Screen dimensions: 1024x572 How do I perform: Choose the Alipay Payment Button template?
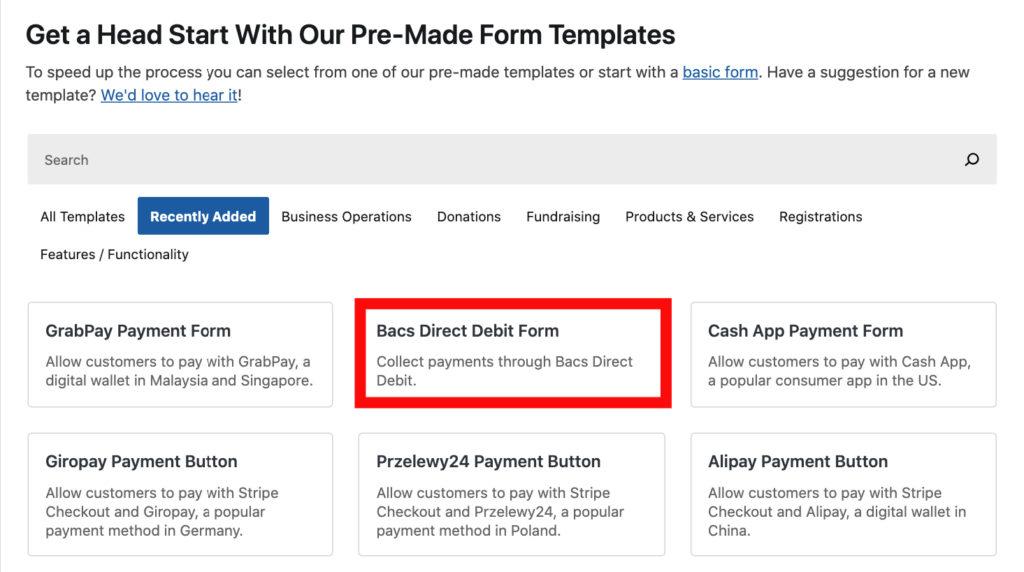pos(843,494)
